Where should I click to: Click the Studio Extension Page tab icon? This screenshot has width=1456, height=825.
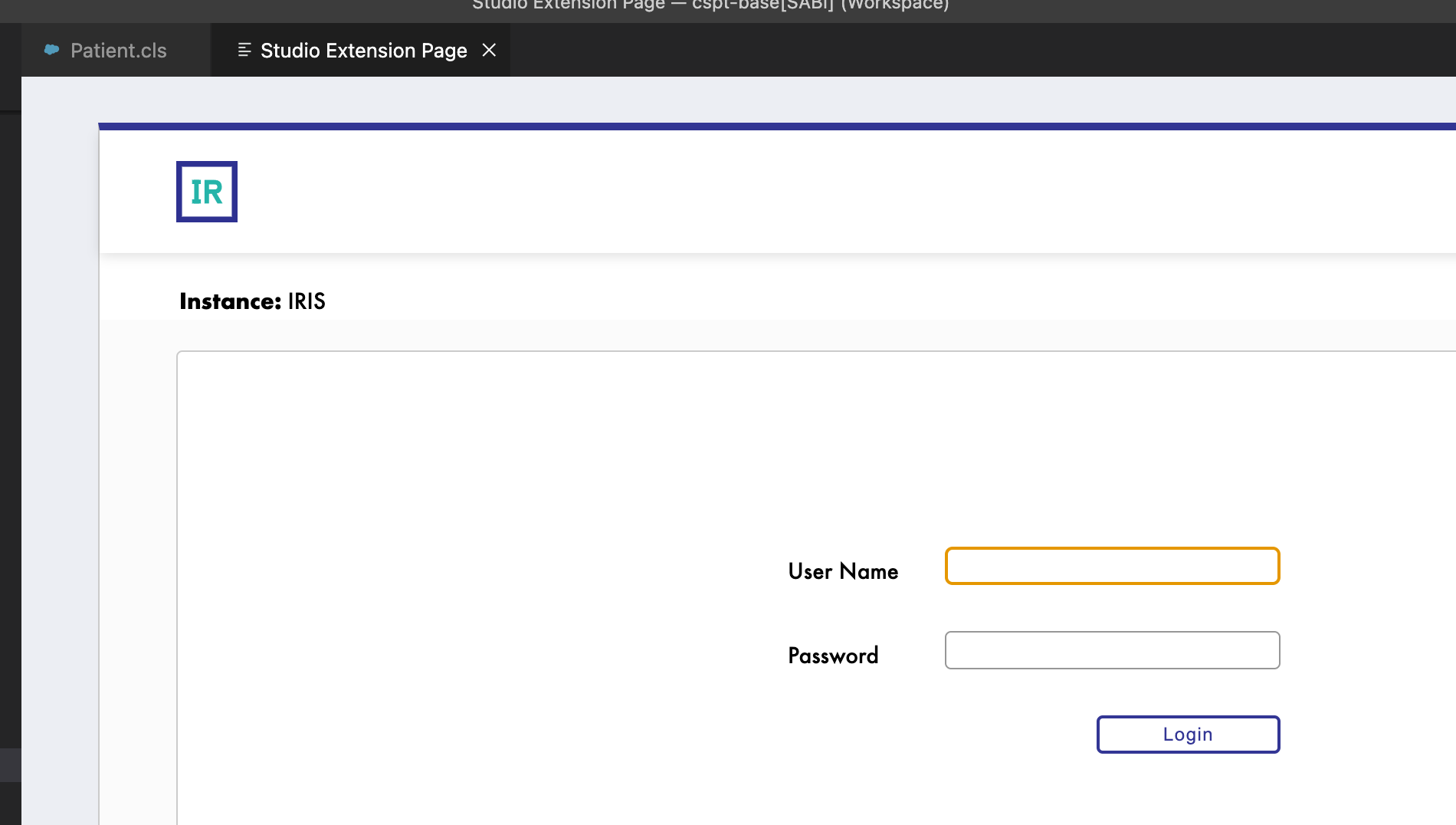coord(244,51)
